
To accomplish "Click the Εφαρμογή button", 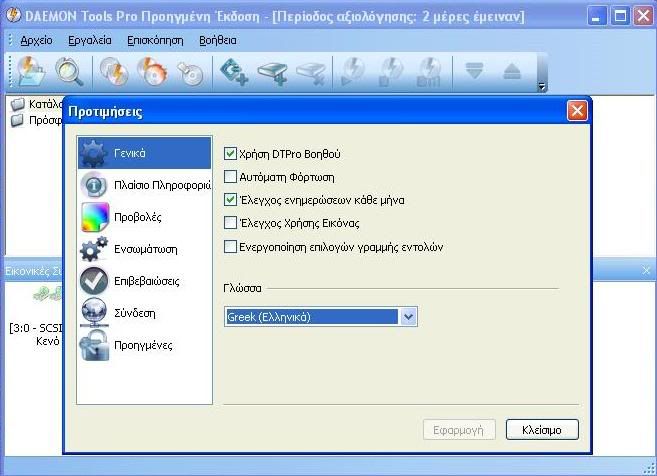I will pyautogui.click(x=459, y=430).
